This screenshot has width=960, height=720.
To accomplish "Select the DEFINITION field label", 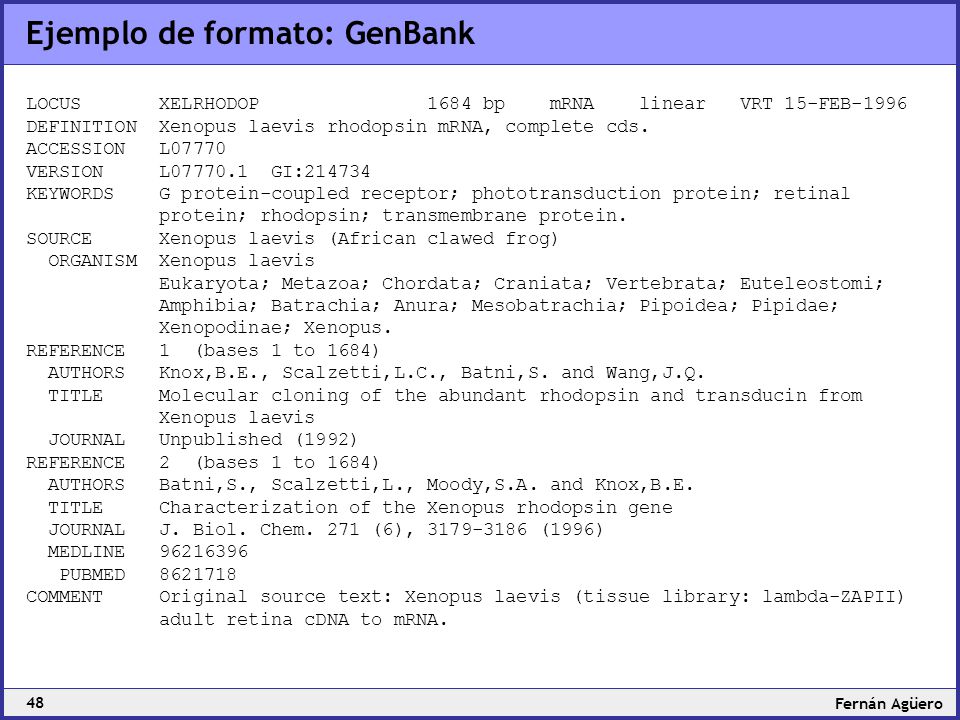I will coord(81,127).
